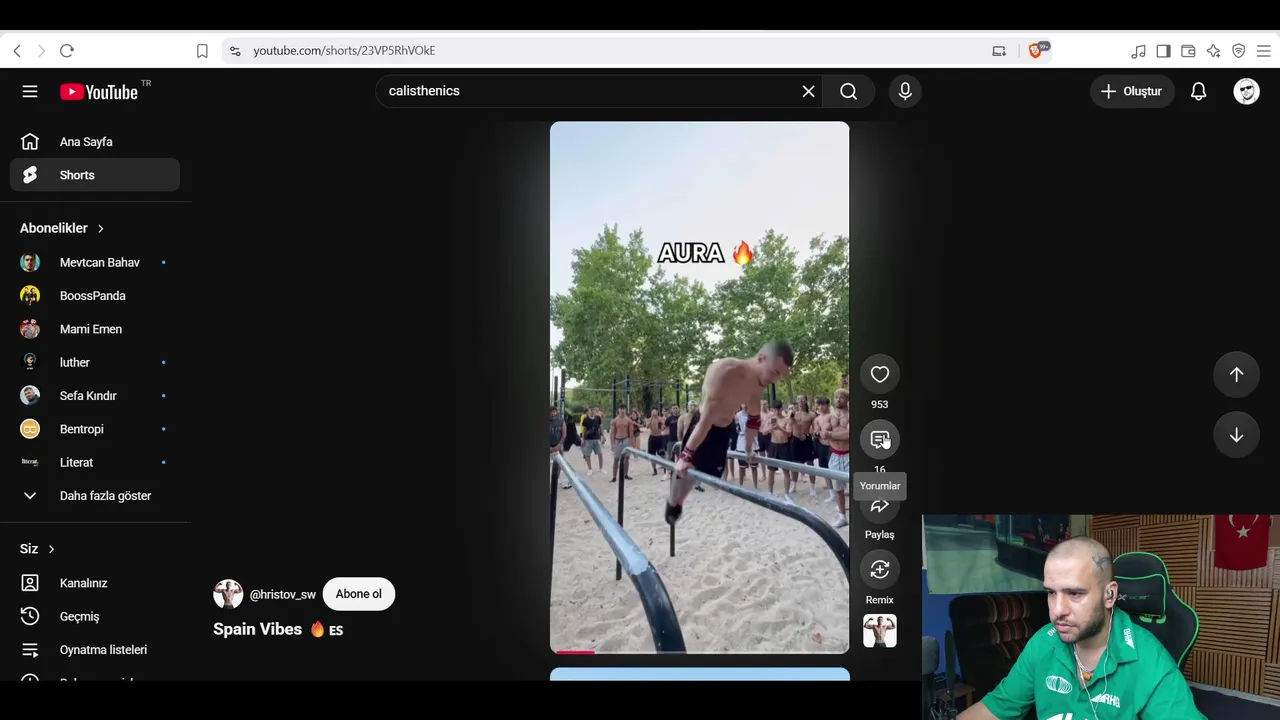The image size is (1280, 720).
Task: Open the next short preview below
Action: pos(700,674)
